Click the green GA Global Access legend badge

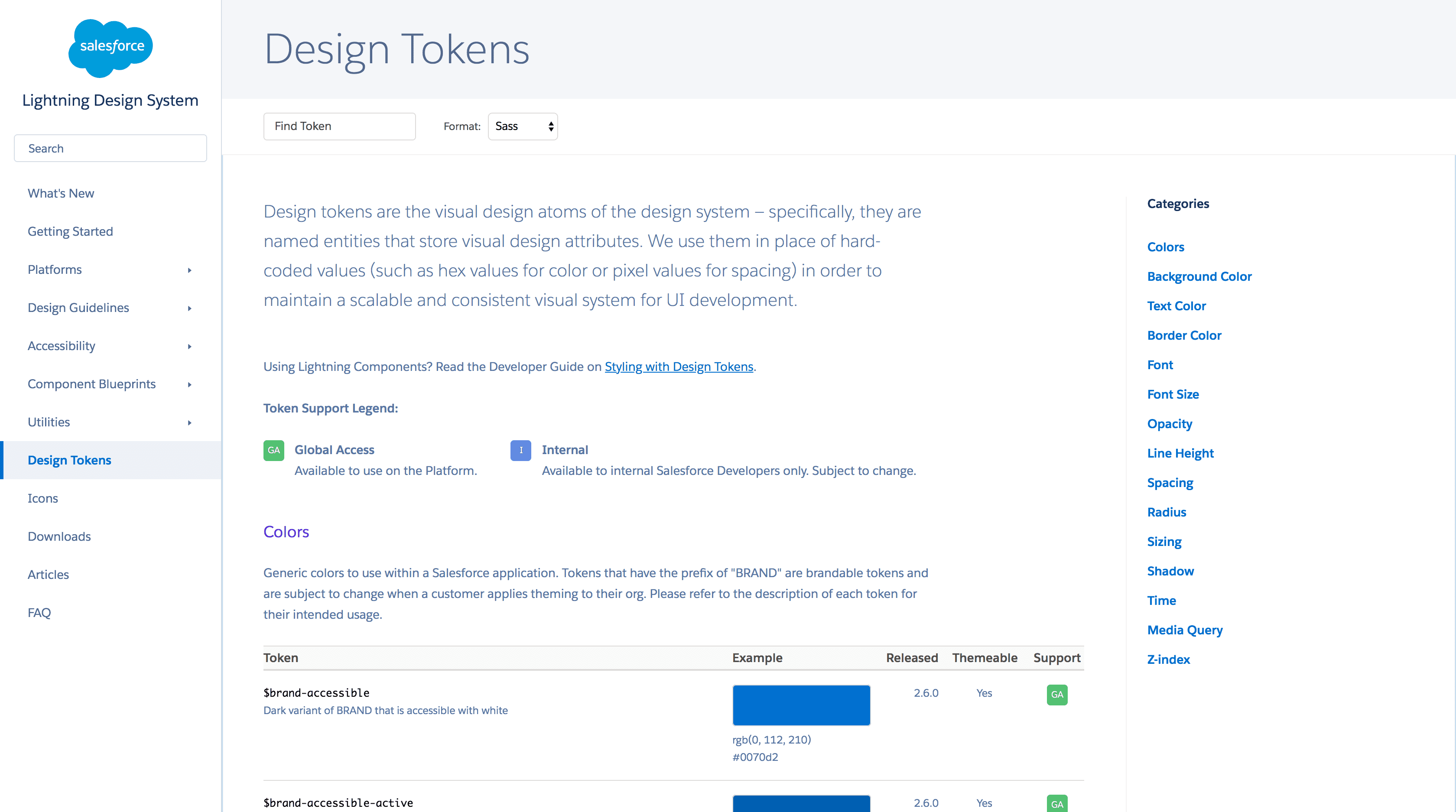point(273,450)
